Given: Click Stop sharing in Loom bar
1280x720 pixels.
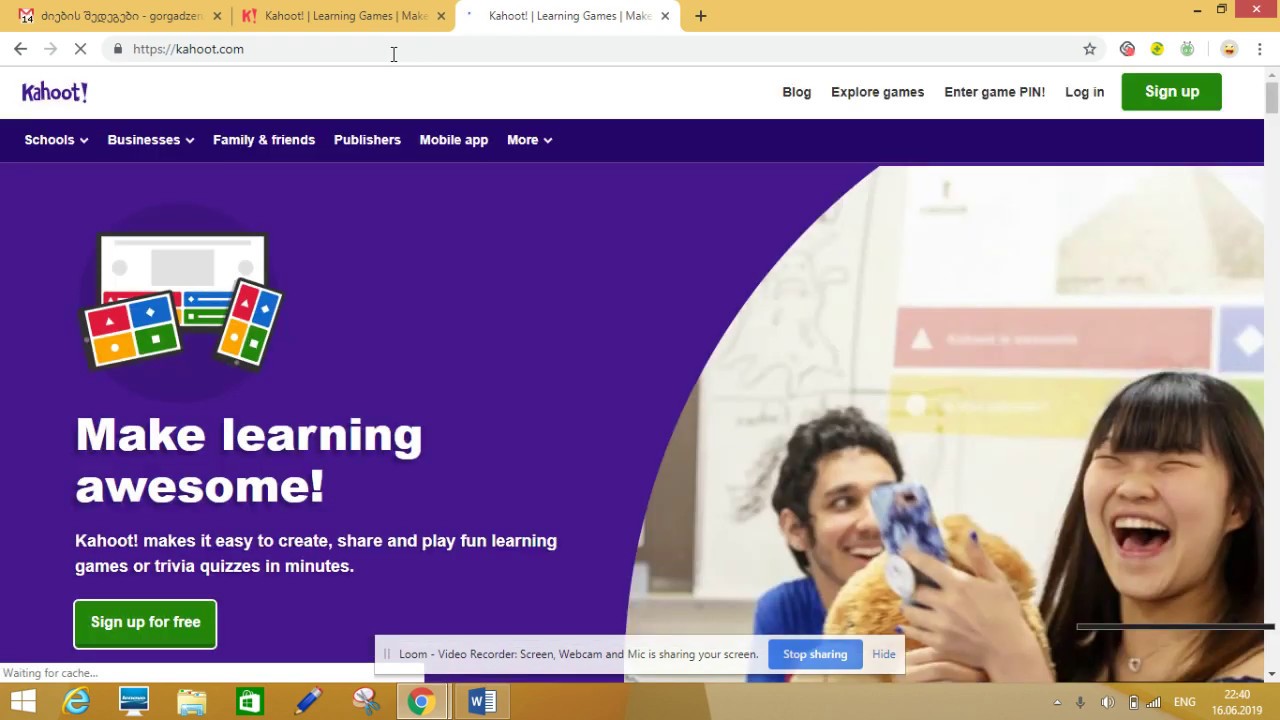Looking at the screenshot, I should tap(815, 654).
